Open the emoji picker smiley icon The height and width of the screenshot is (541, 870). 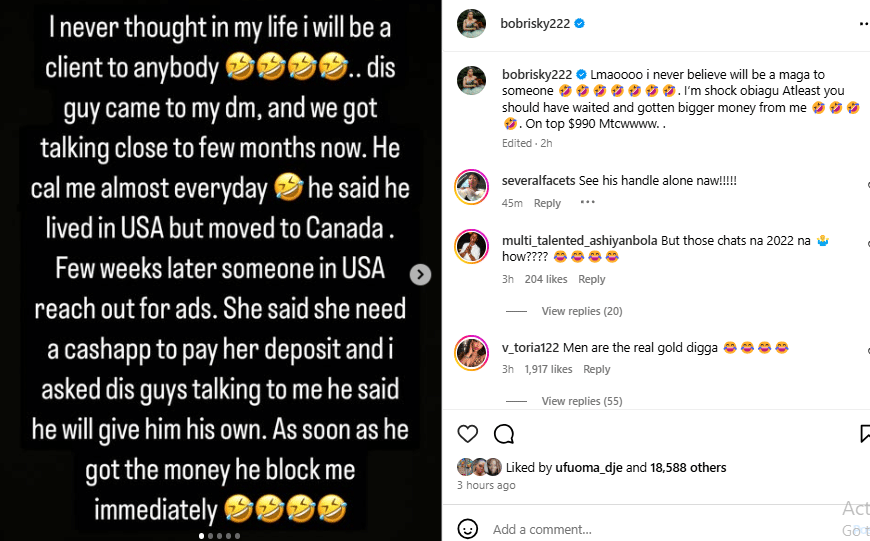click(467, 529)
